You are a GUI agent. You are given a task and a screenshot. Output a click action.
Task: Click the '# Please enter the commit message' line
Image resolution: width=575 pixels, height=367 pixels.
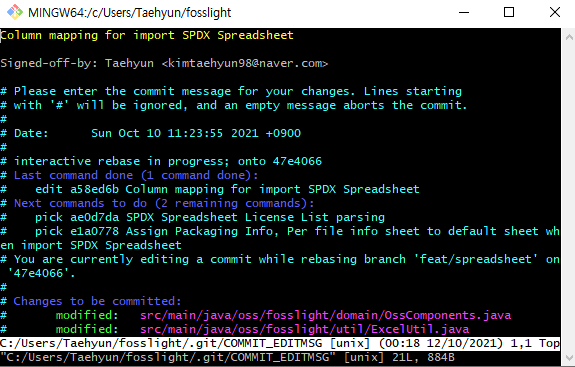pos(231,91)
